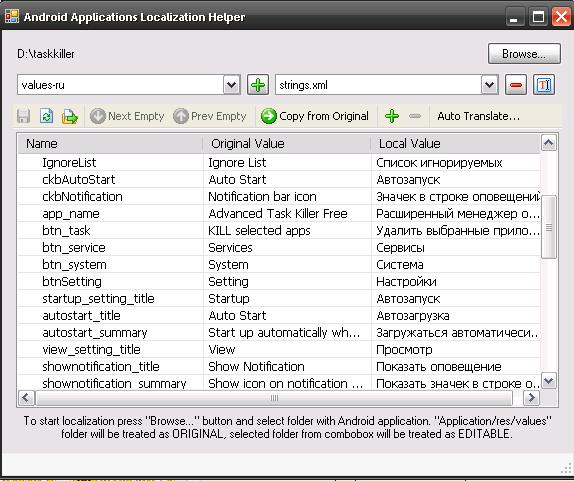
Task: Click the blue text edit icon button
Action: (544, 85)
